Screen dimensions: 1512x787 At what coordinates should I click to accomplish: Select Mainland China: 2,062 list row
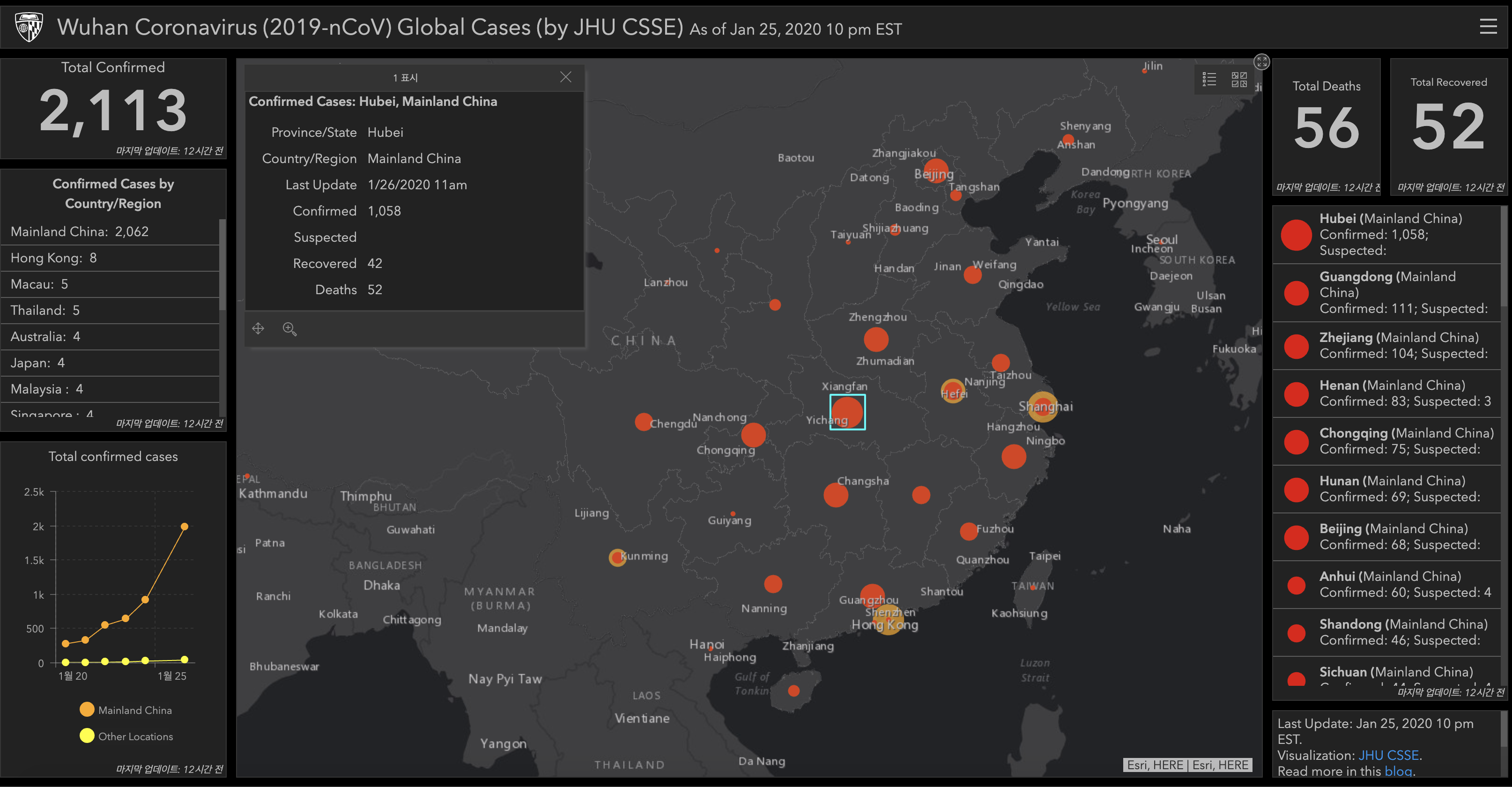pos(79,232)
